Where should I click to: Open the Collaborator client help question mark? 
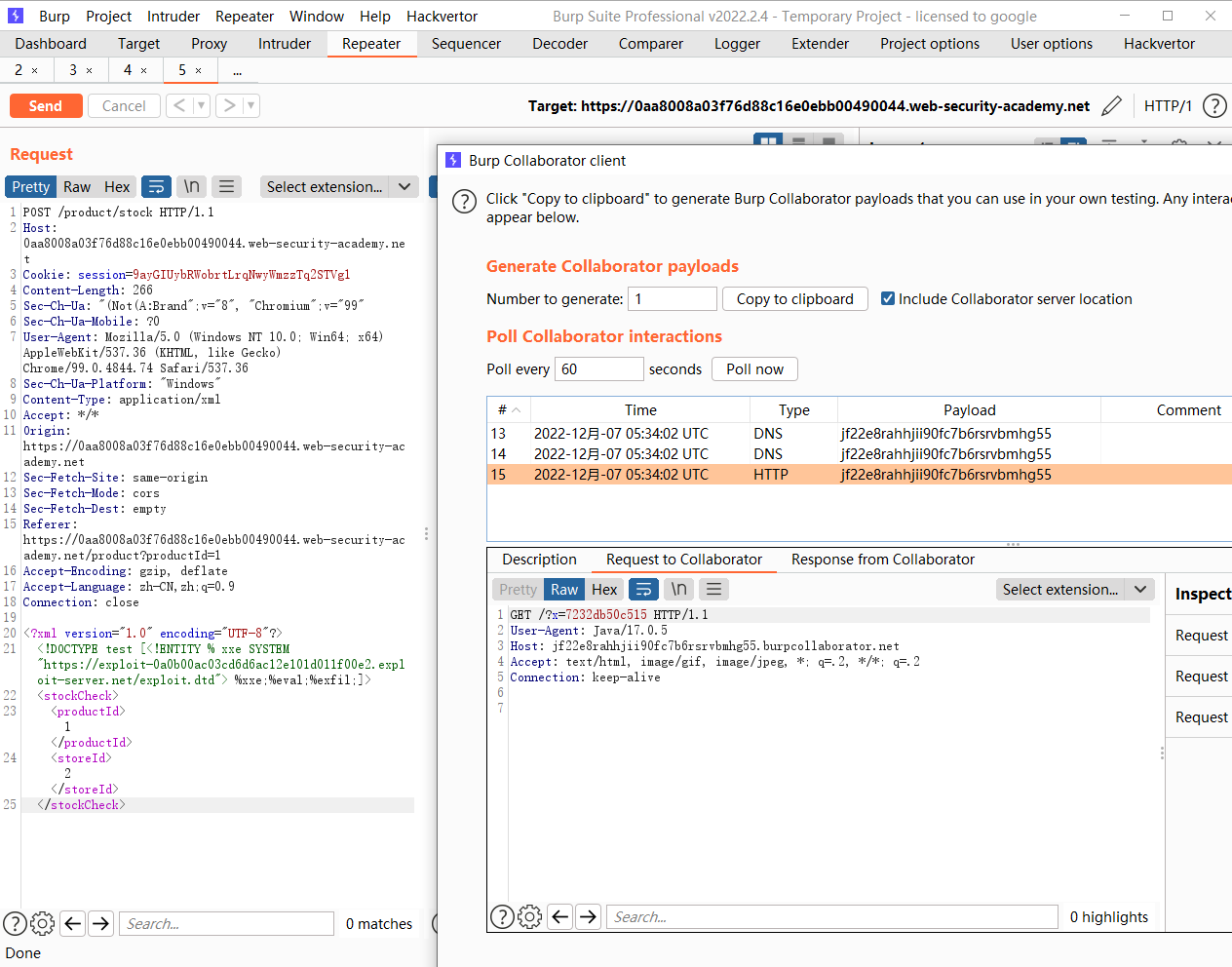click(464, 202)
